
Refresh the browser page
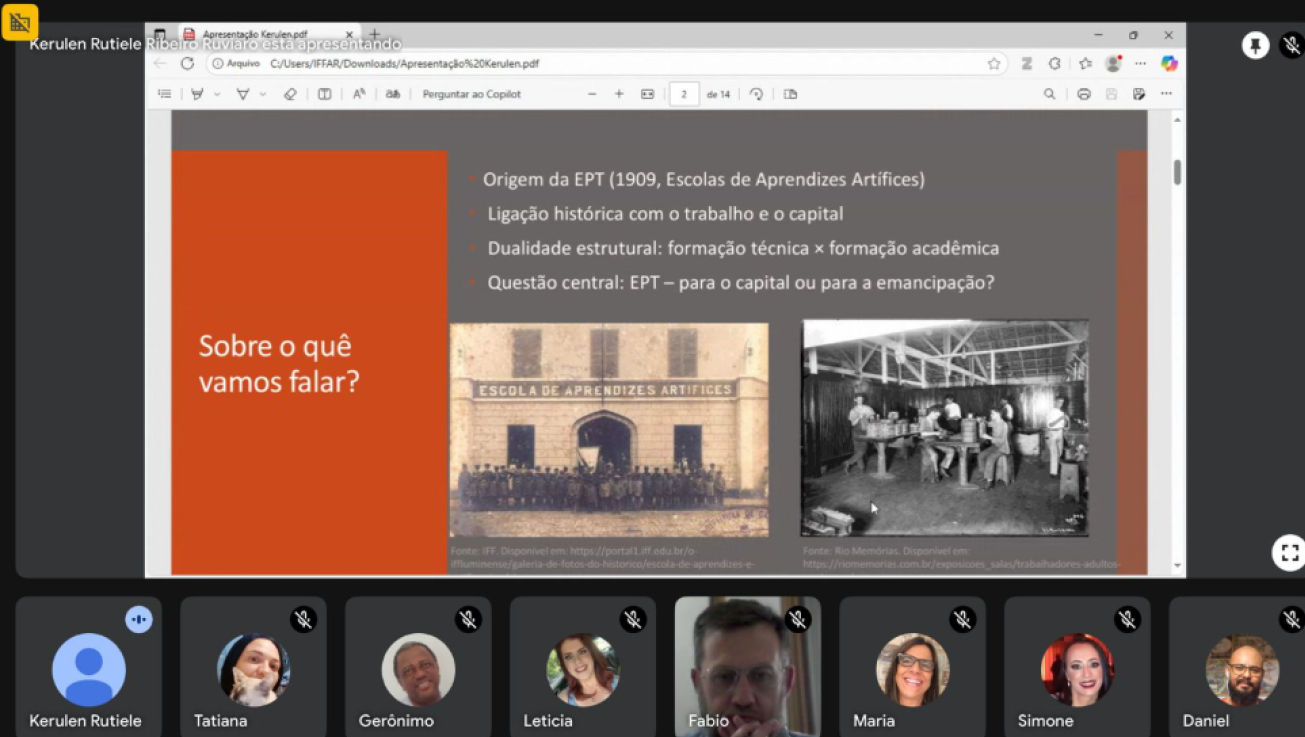coord(187,63)
